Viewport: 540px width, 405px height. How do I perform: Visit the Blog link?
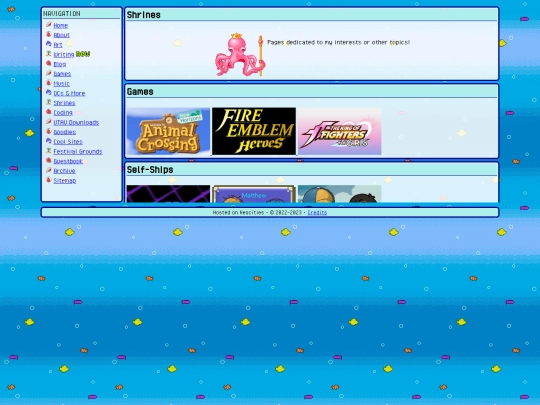(60, 64)
